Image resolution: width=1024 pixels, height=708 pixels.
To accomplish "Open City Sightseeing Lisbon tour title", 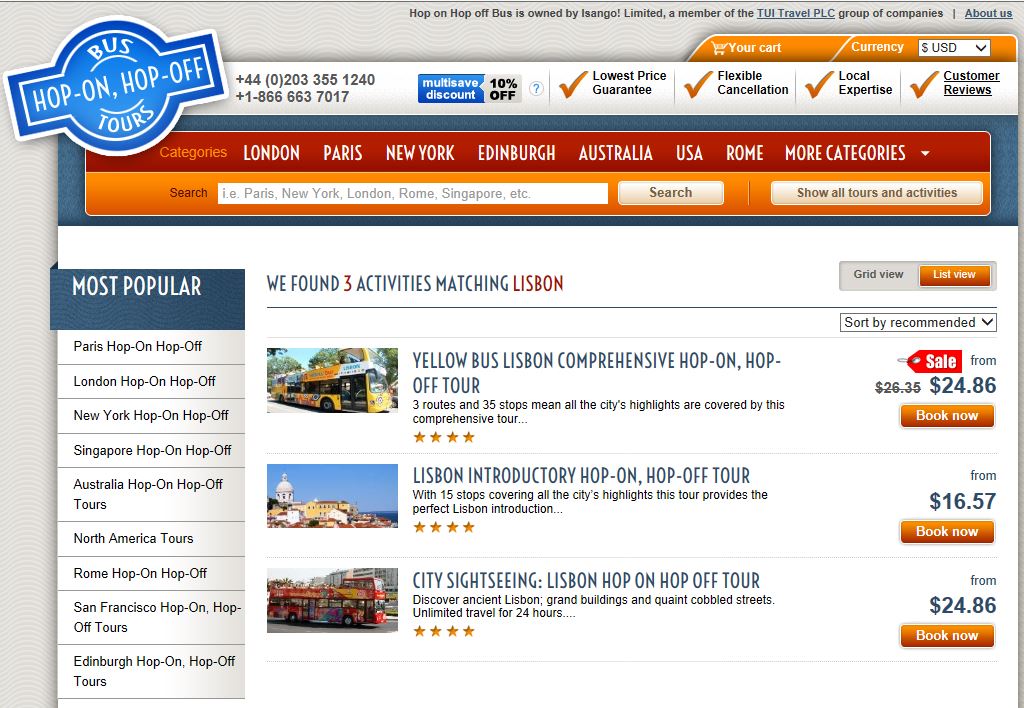I will pyautogui.click(x=586, y=580).
